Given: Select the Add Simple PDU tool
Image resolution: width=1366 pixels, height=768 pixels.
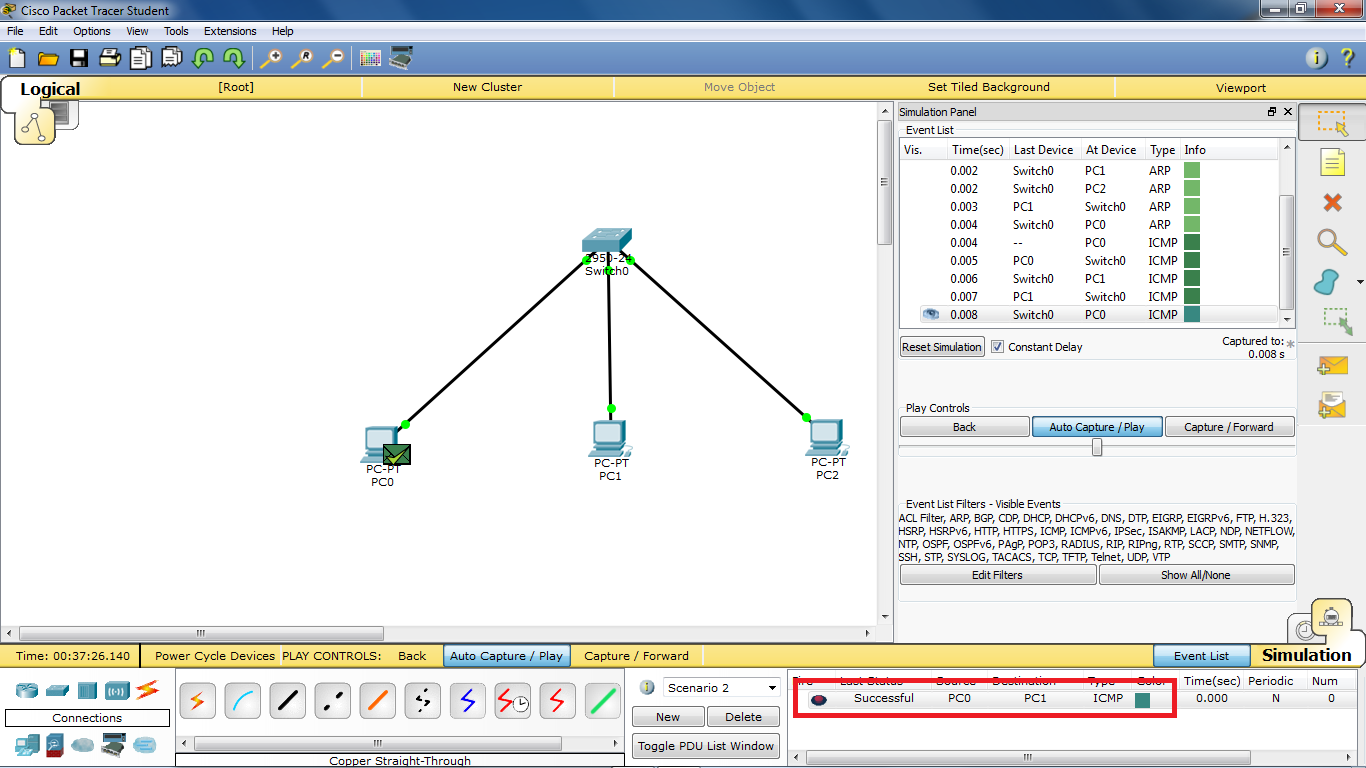Looking at the screenshot, I should [1332, 365].
